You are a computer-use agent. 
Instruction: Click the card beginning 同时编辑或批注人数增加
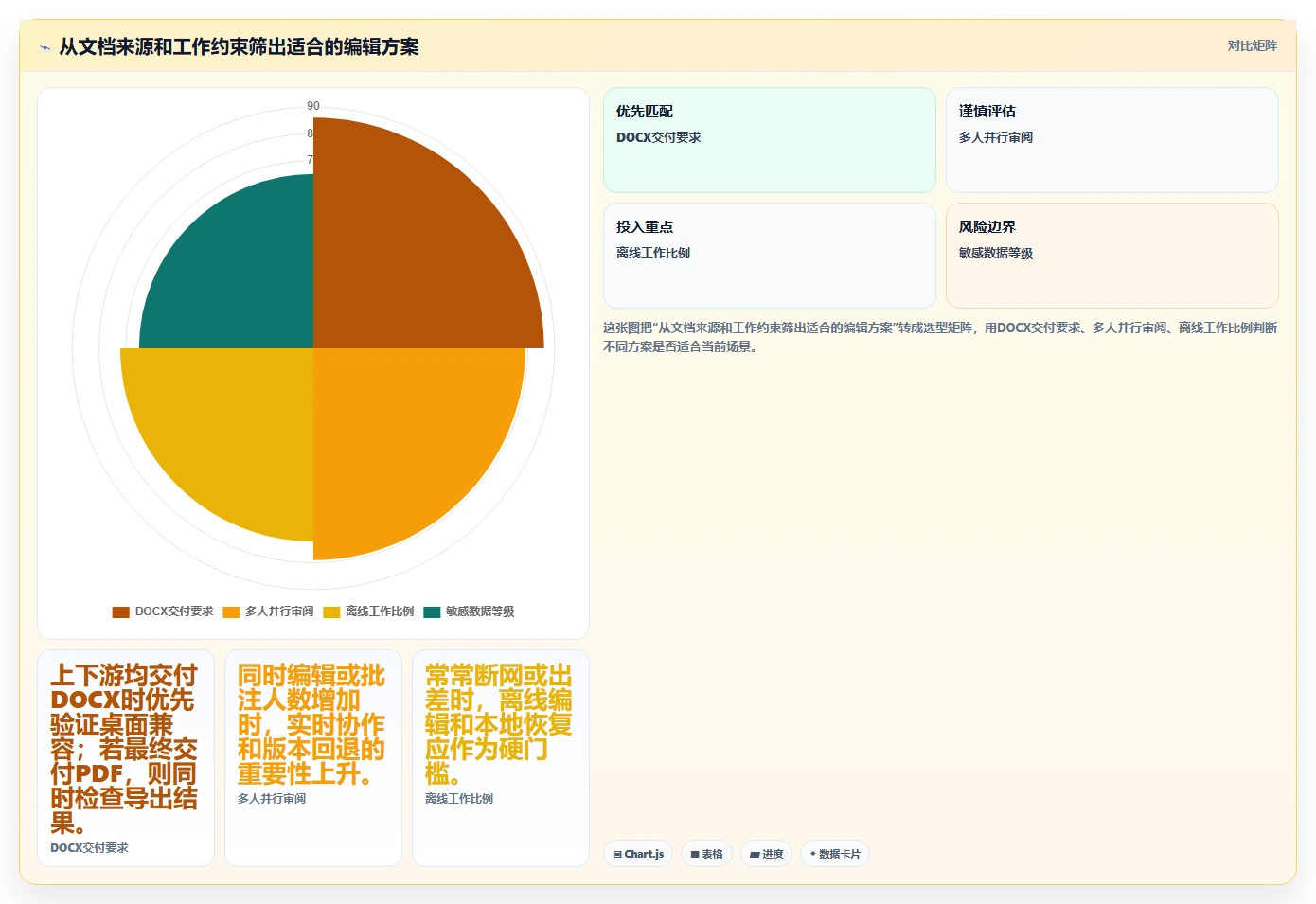pyautogui.click(x=313, y=758)
